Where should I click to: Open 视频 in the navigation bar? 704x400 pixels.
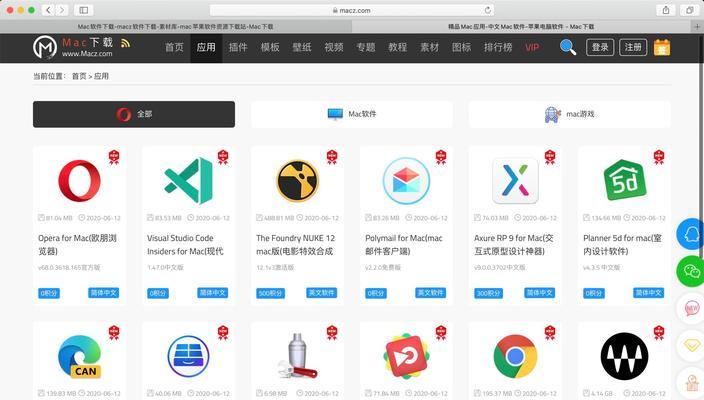pos(334,47)
